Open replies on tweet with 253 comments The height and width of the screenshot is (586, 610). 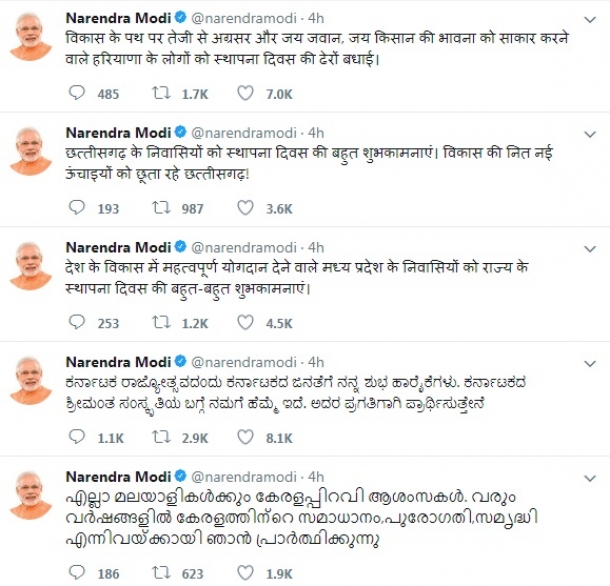[78, 322]
